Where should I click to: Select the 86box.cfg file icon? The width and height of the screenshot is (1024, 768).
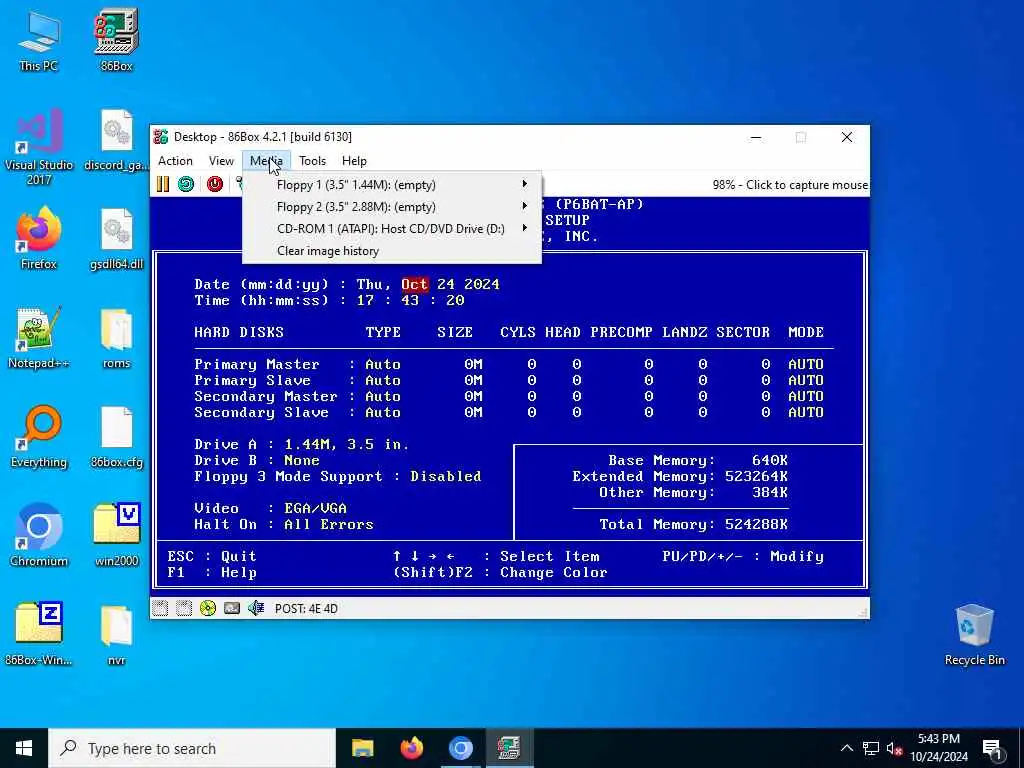[116, 438]
